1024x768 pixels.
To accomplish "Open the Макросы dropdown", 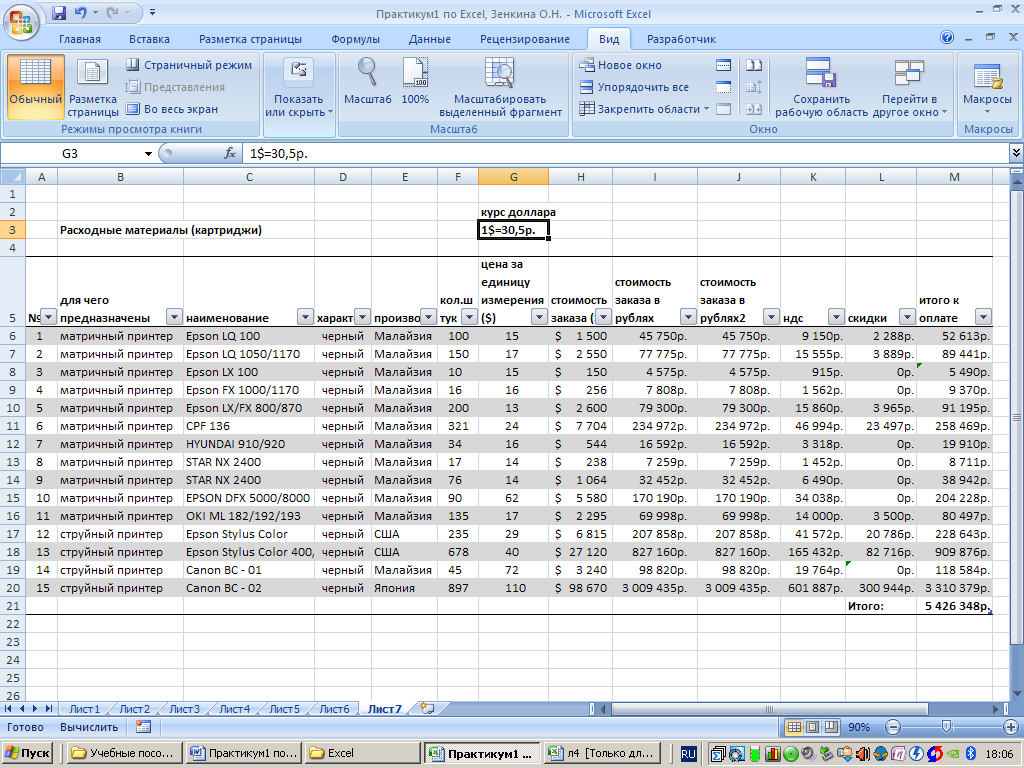I will click(x=987, y=87).
